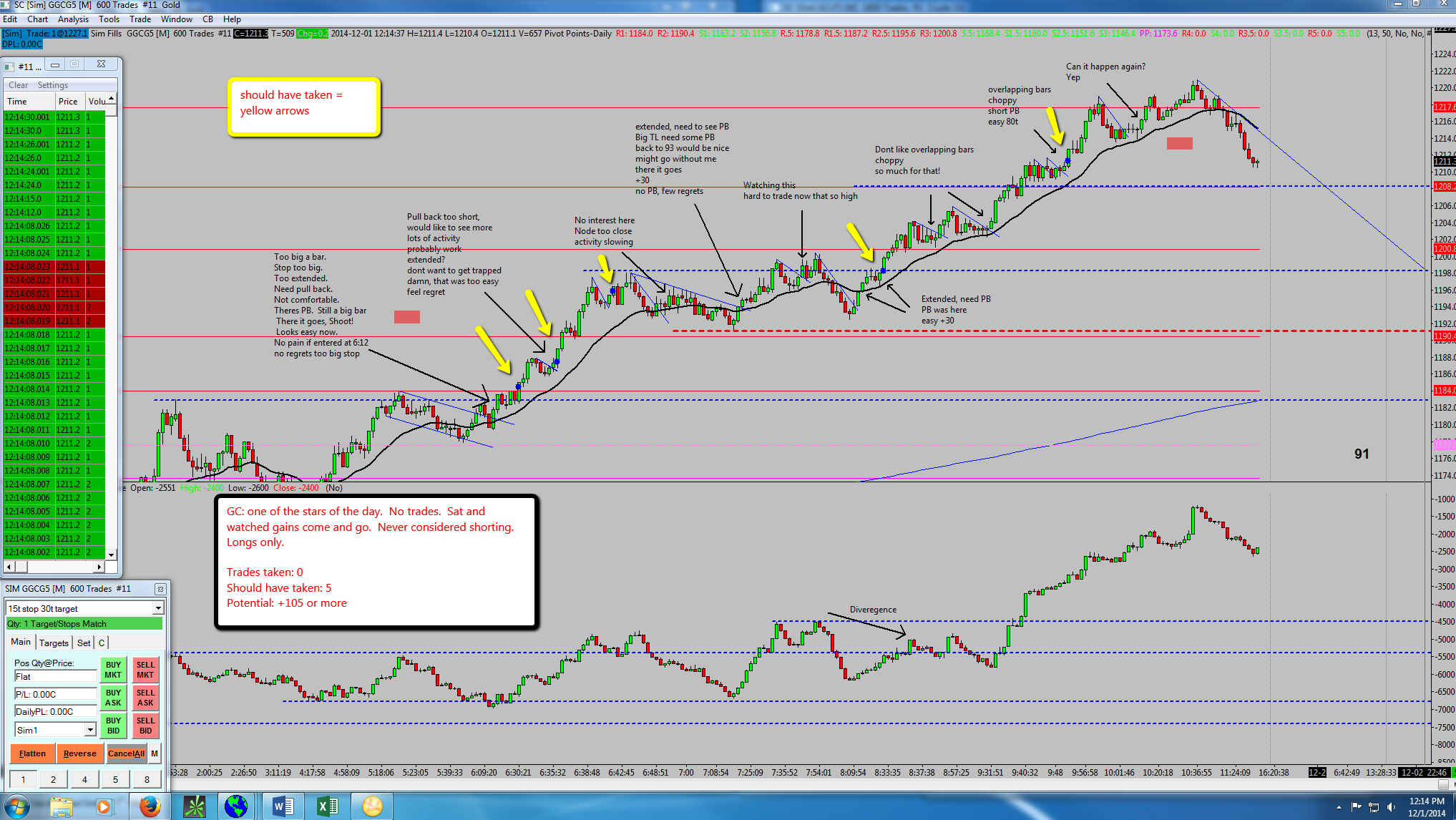Close the #11 Time and Sales window

101,64
